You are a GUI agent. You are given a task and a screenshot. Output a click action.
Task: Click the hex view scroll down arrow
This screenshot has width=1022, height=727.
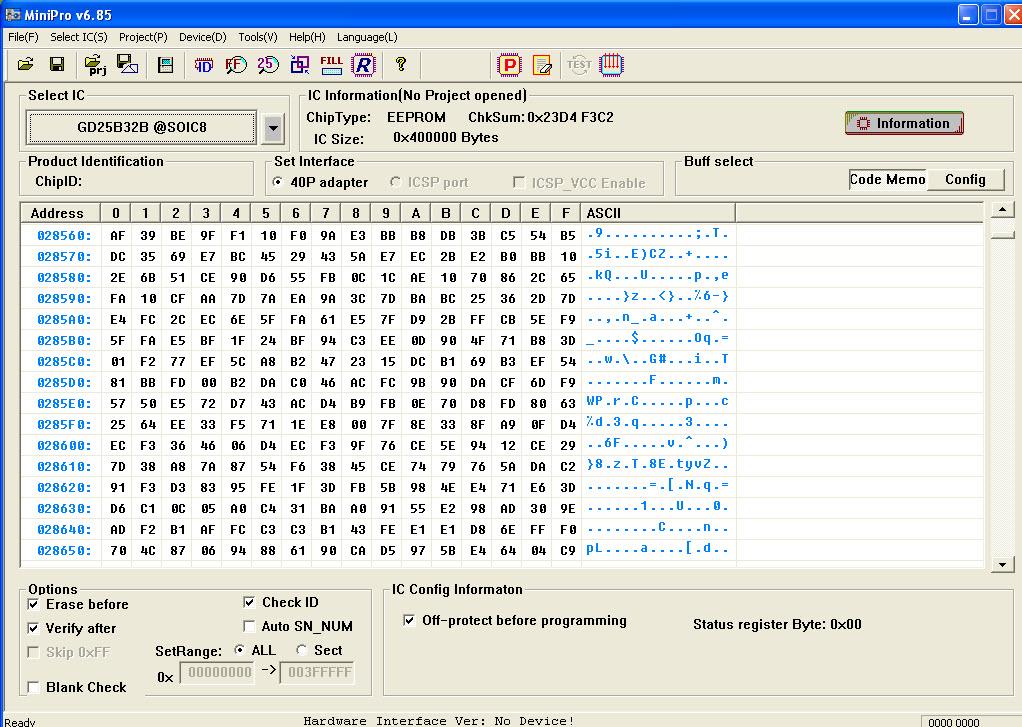(1002, 565)
